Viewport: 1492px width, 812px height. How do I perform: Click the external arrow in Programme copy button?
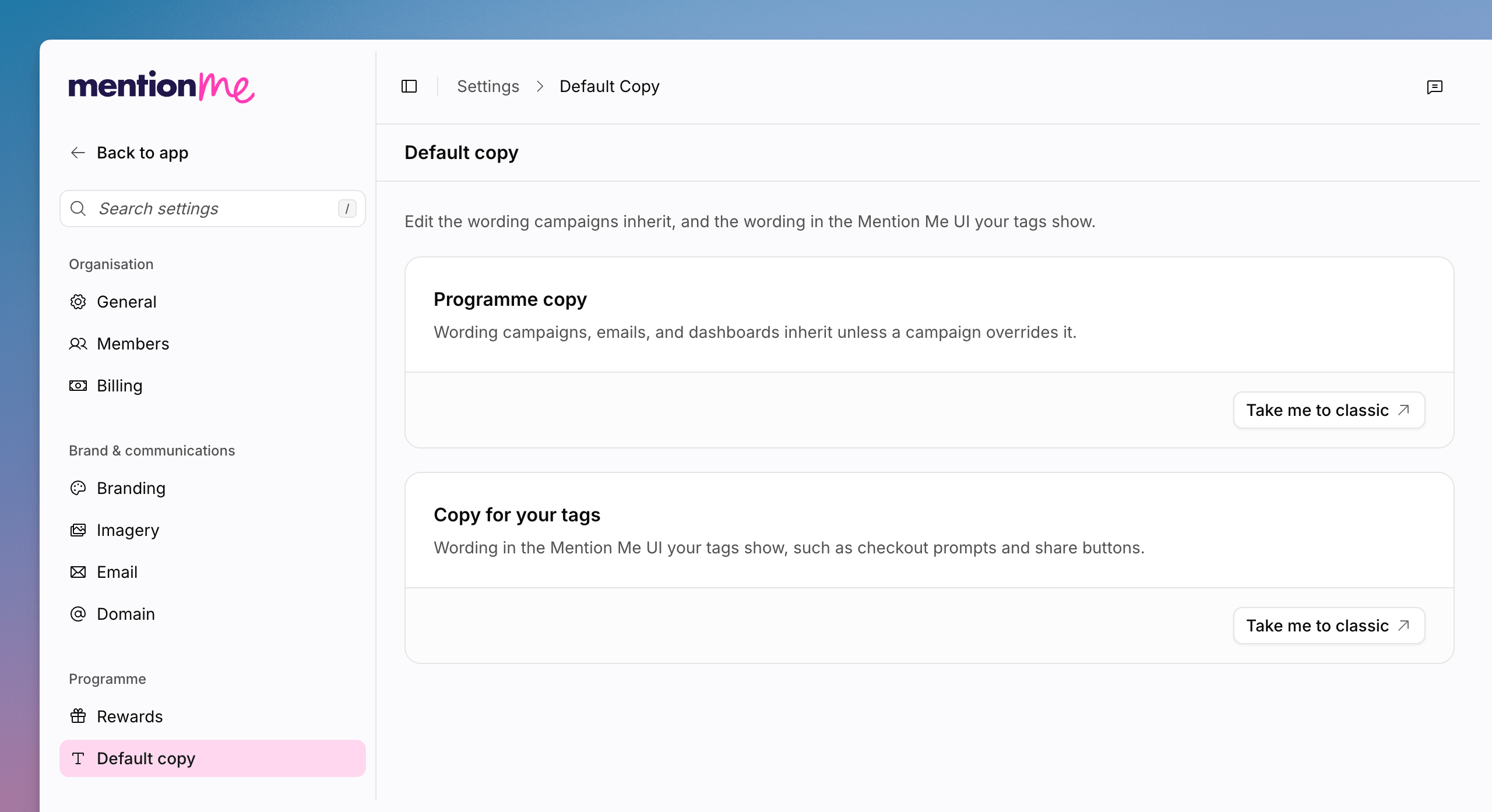(x=1404, y=410)
